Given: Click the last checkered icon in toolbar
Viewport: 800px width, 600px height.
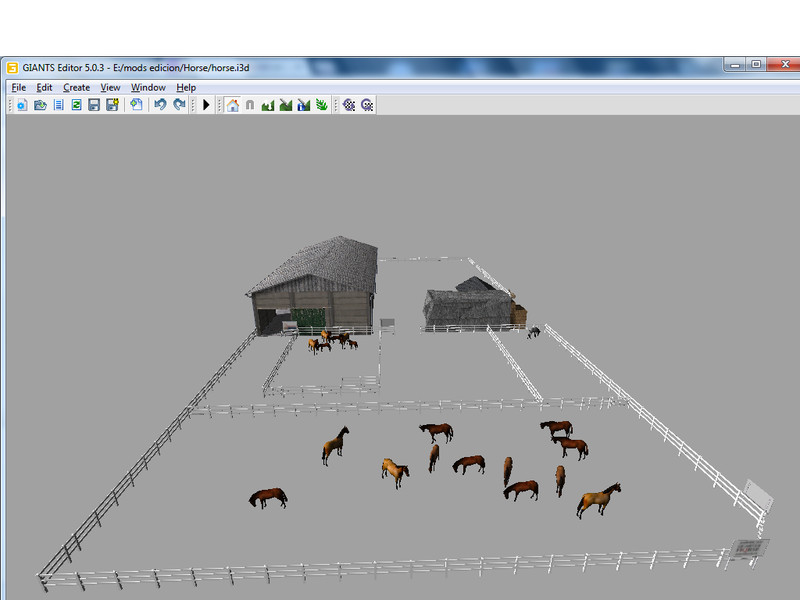Looking at the screenshot, I should click(x=367, y=105).
